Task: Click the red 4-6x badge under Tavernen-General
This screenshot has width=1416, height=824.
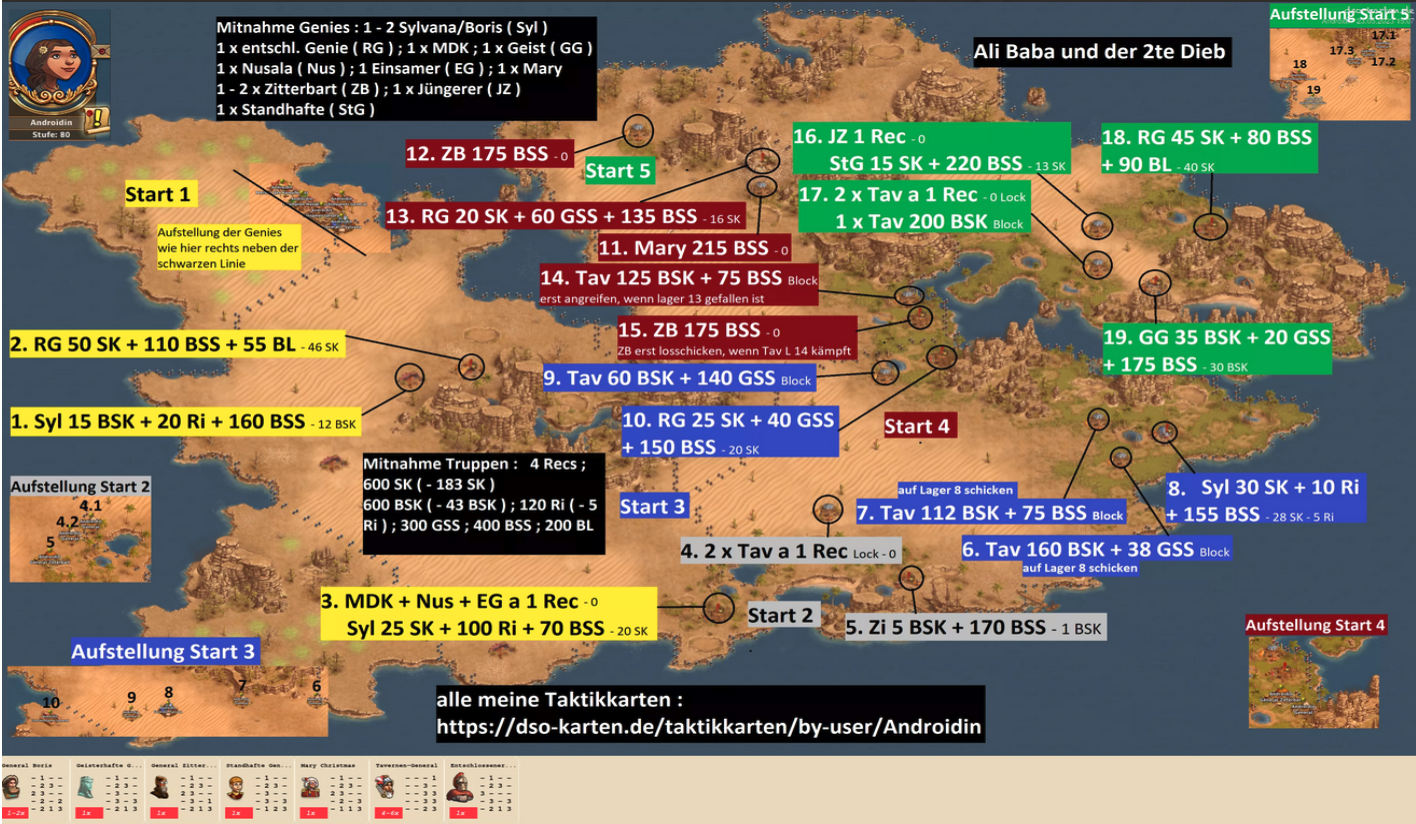Action: [x=385, y=813]
